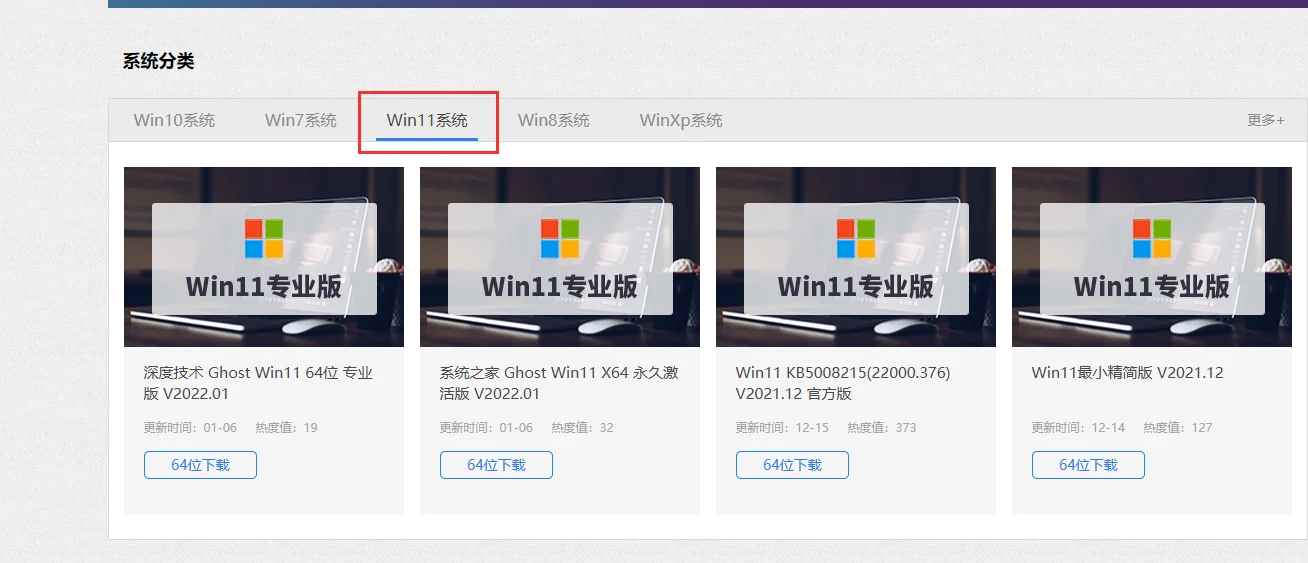Open the 系统之家 Ghost Win11 thumbnail image
Screen dimensions: 1308x563
coord(560,257)
